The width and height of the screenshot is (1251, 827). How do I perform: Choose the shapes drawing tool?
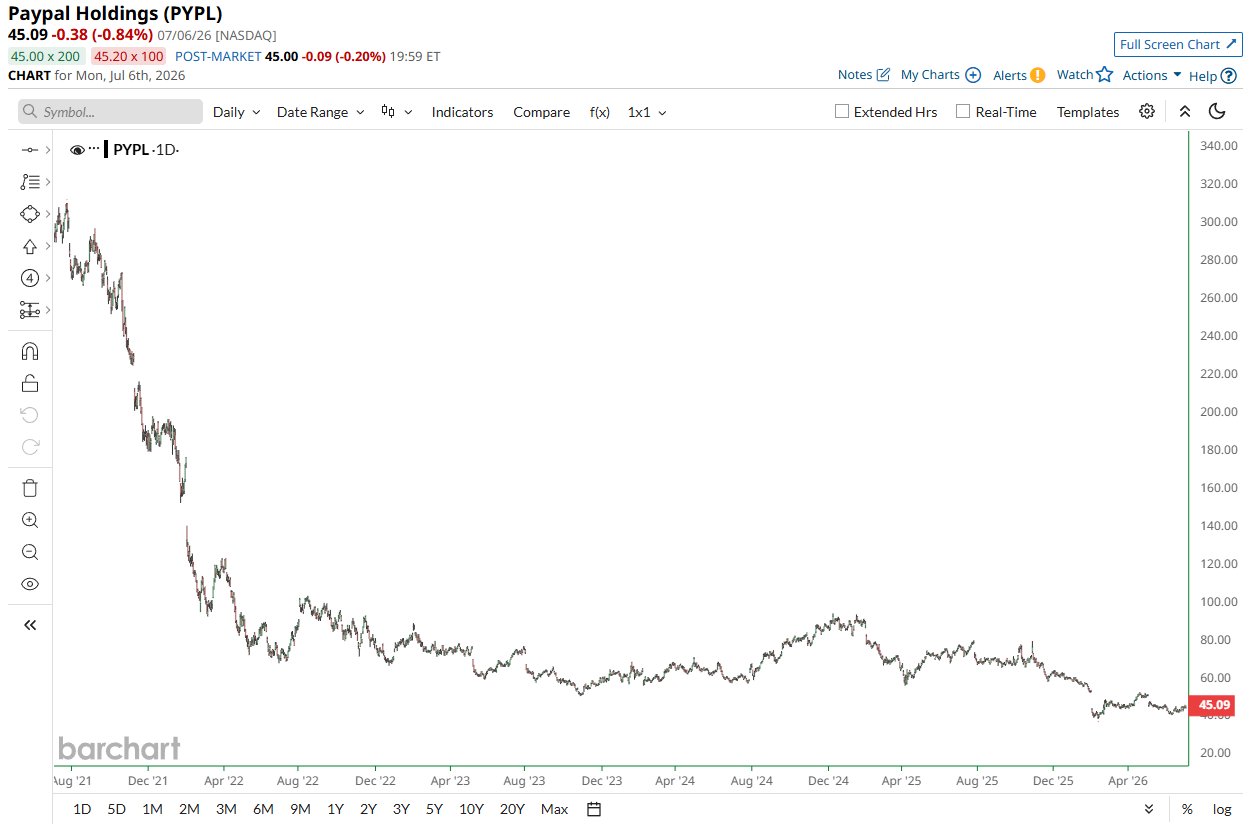[30, 214]
